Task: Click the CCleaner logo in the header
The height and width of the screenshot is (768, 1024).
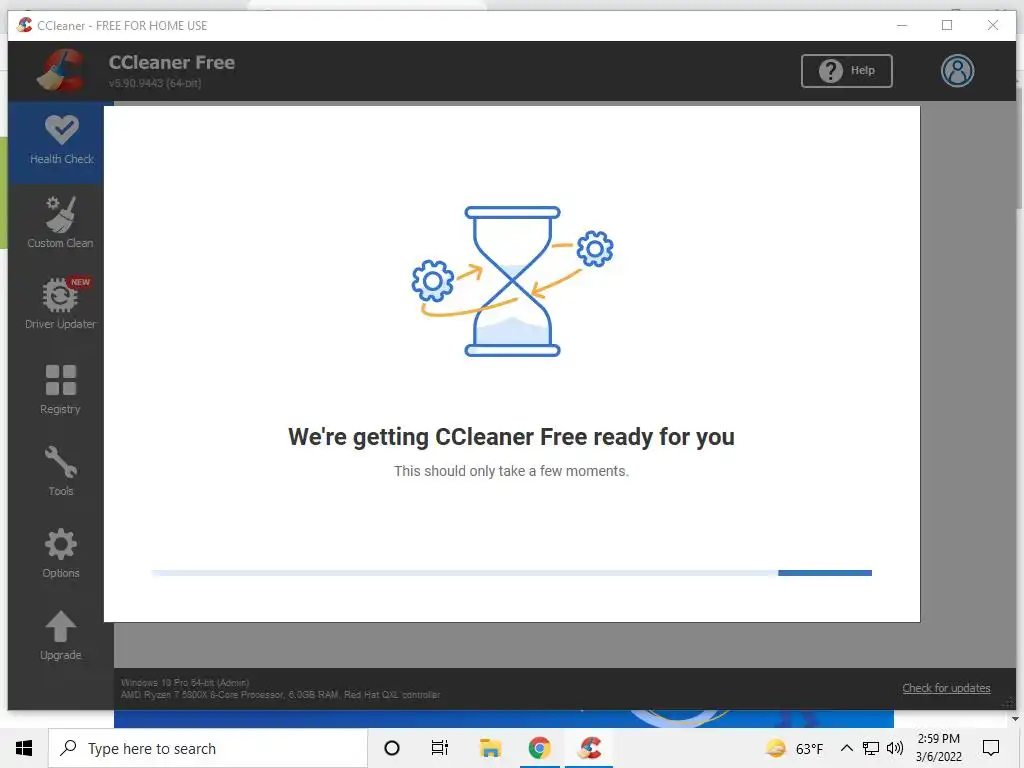Action: pyautogui.click(x=61, y=71)
